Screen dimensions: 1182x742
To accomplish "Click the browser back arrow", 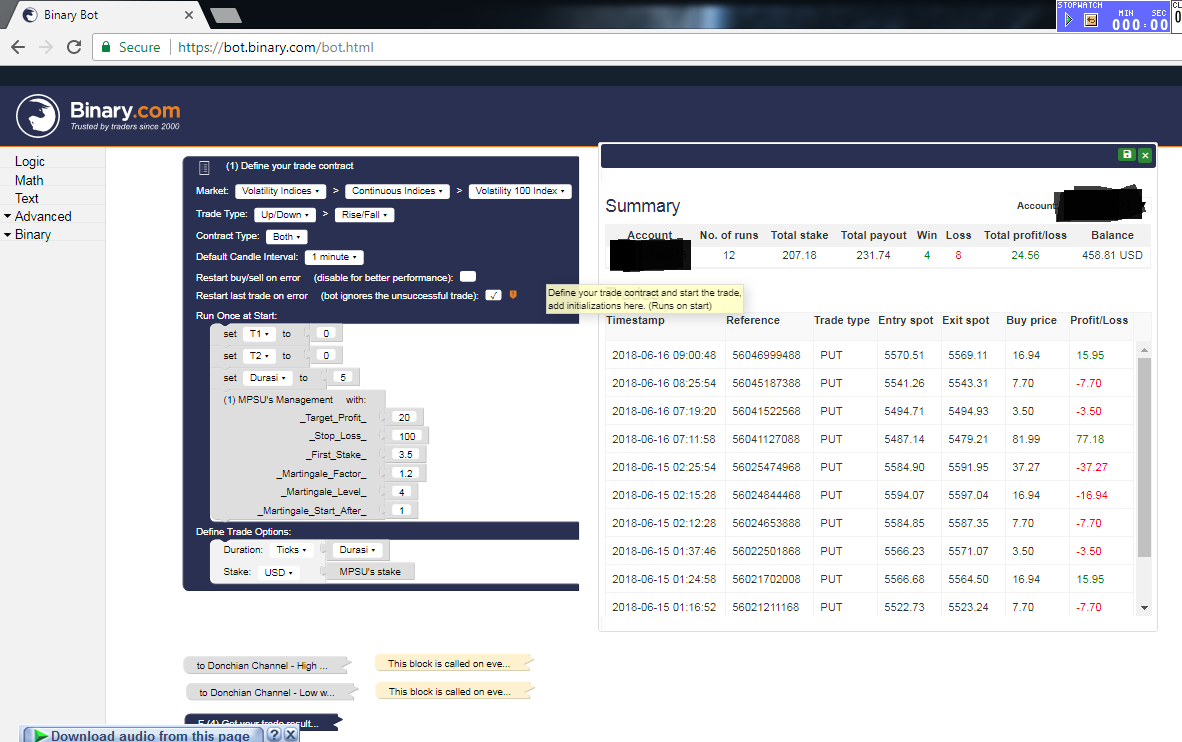I will pos(18,47).
